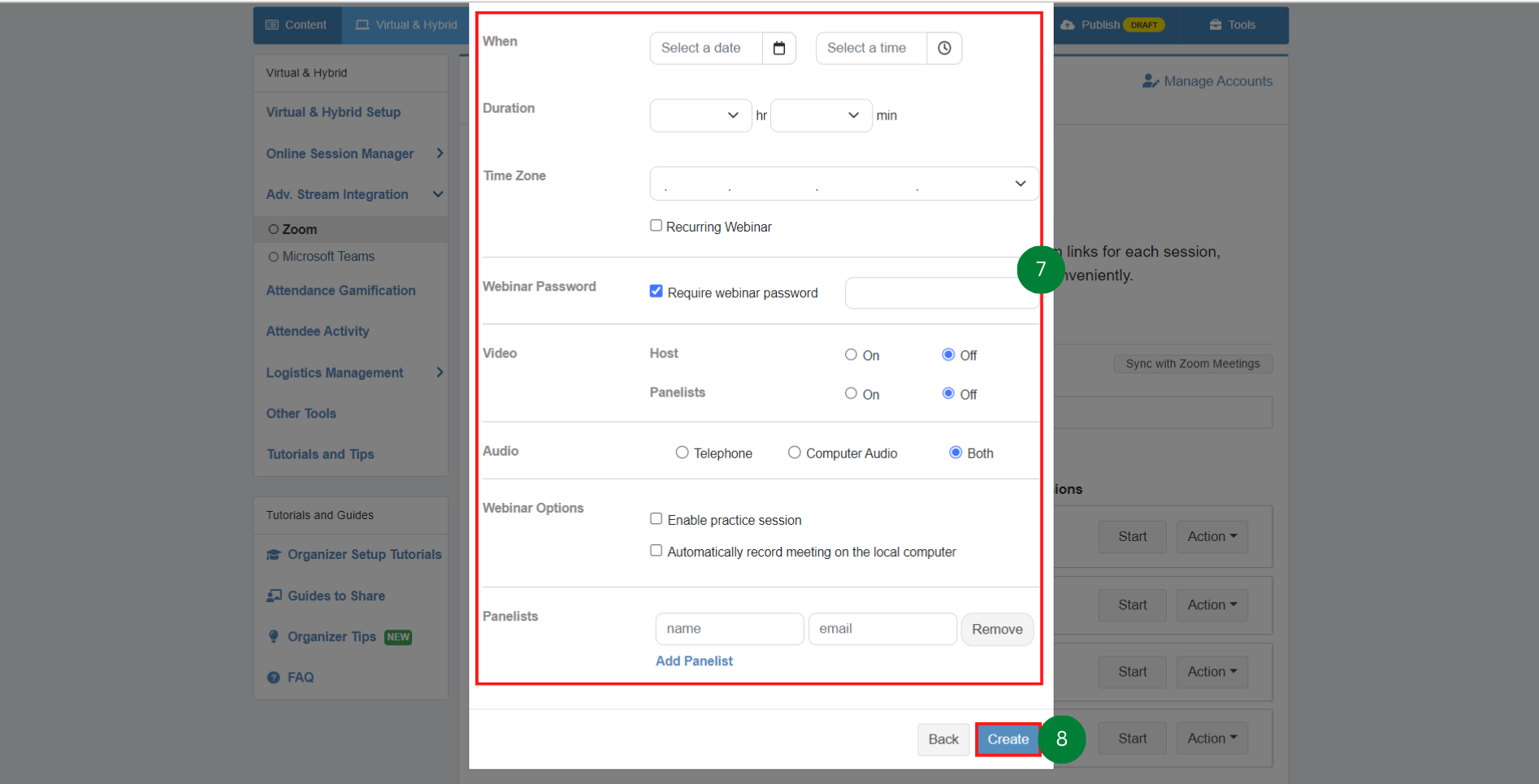This screenshot has width=1539, height=784.
Task: Click the Organizer Tips lightbulb icon
Action: (274, 637)
